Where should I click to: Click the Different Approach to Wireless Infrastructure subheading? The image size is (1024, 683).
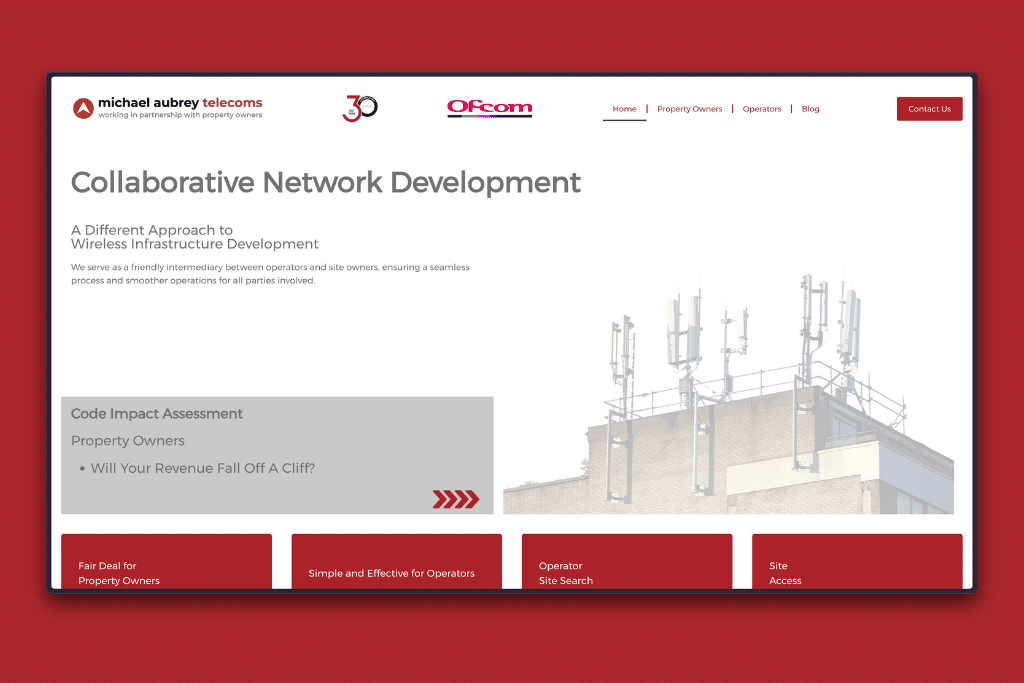tap(194, 237)
